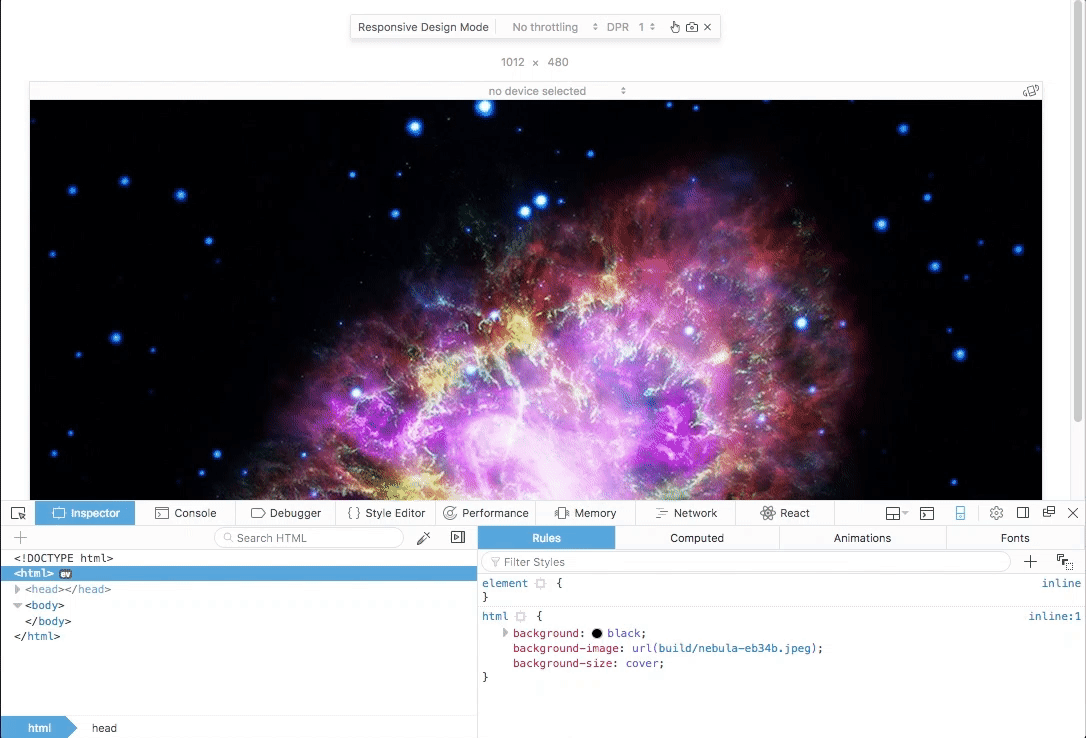Open the Computed sidebar tab
This screenshot has width=1086, height=738.
(x=697, y=538)
